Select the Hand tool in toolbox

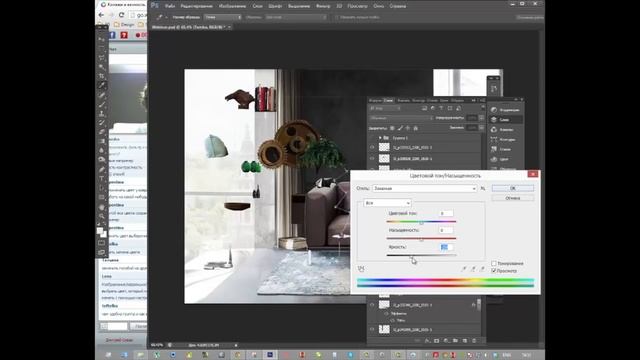(102, 207)
